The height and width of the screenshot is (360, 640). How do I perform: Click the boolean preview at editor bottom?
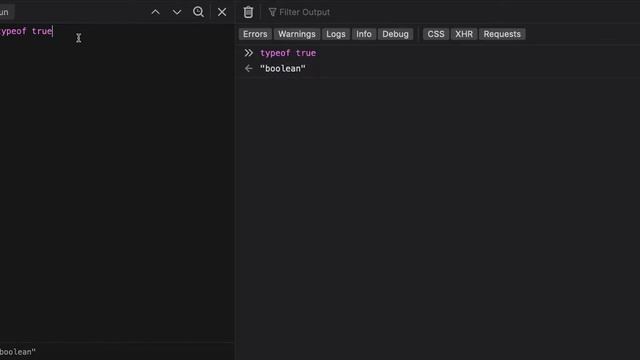tap(18, 352)
